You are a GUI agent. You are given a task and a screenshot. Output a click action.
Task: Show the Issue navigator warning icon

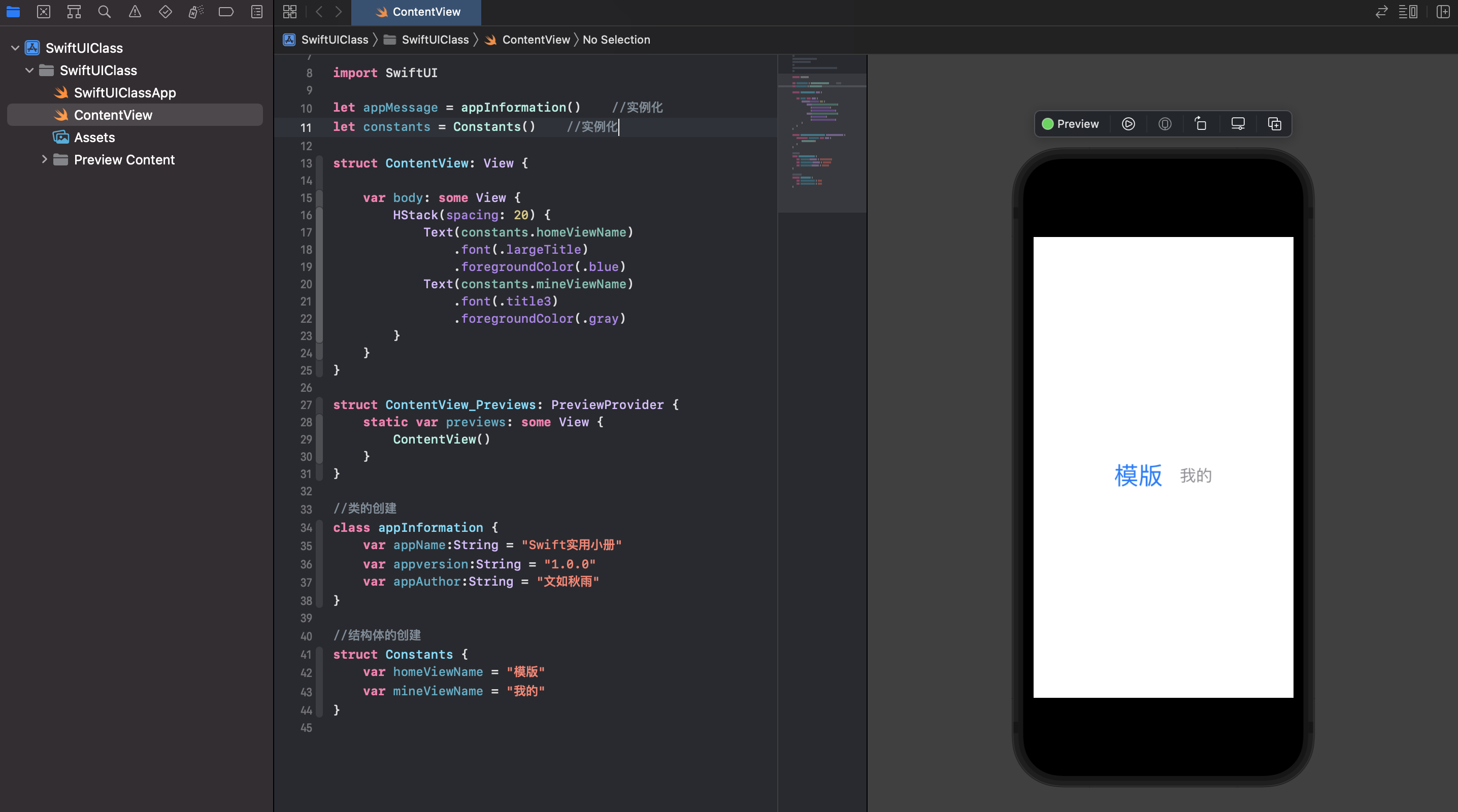135,12
